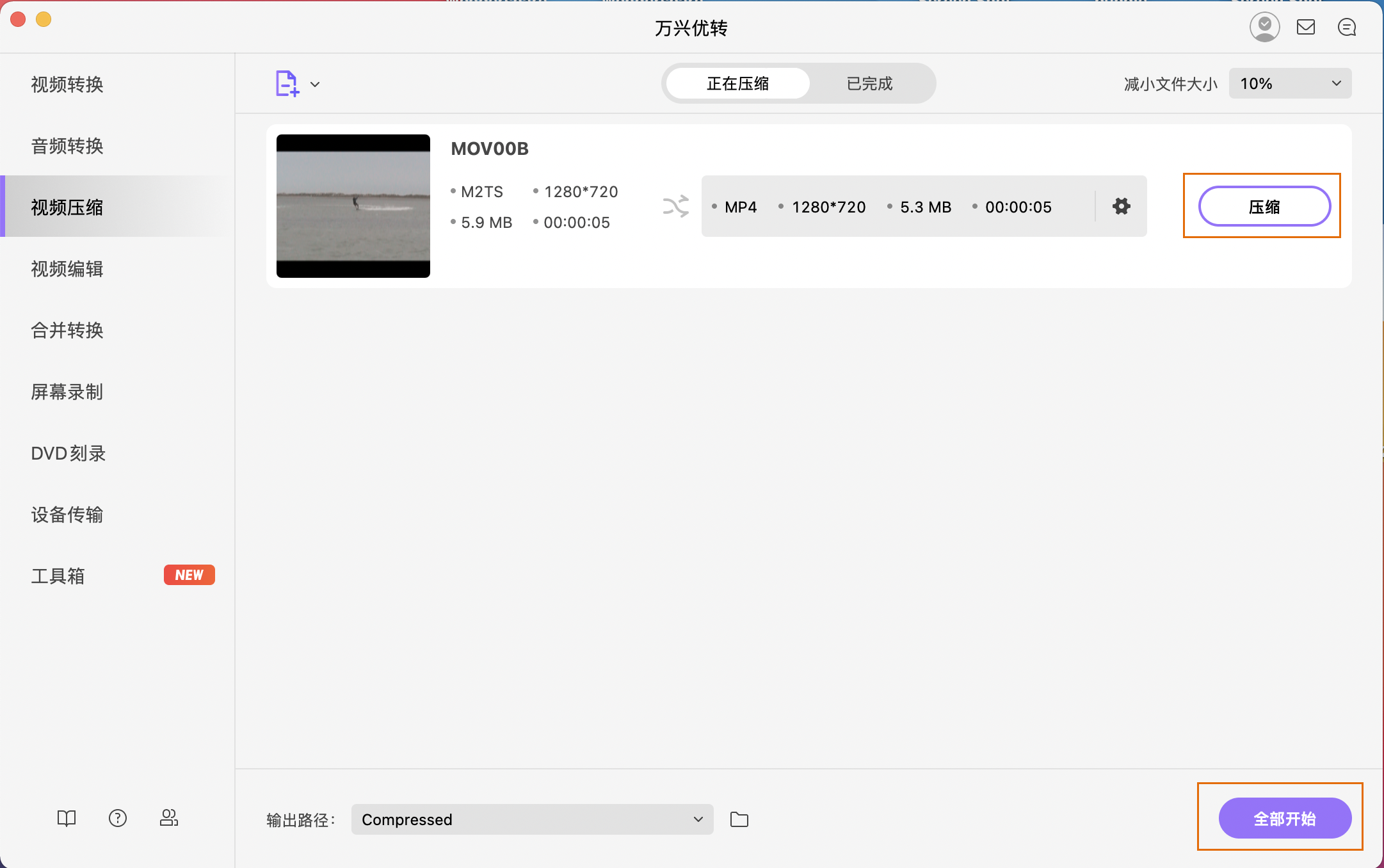1384x868 pixels.
Task: Click the user account icon top right
Action: click(1264, 27)
